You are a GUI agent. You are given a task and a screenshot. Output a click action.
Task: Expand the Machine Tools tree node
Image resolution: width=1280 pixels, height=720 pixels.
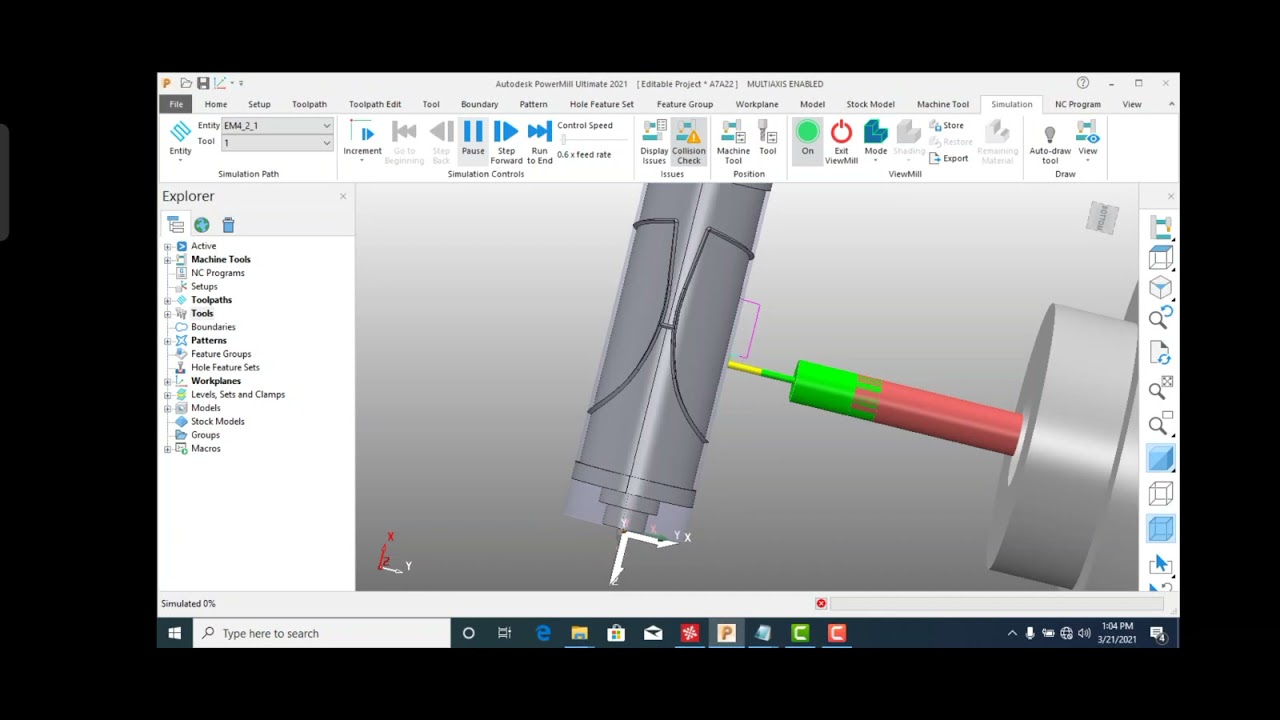[x=168, y=260]
